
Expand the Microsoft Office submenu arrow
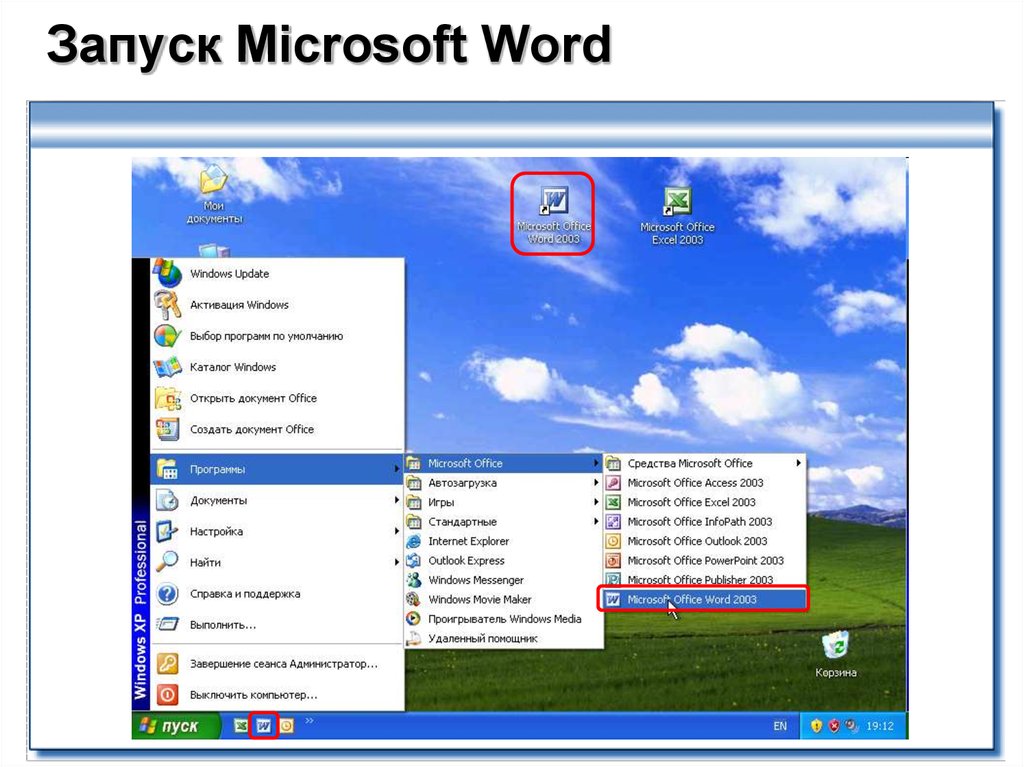point(596,463)
